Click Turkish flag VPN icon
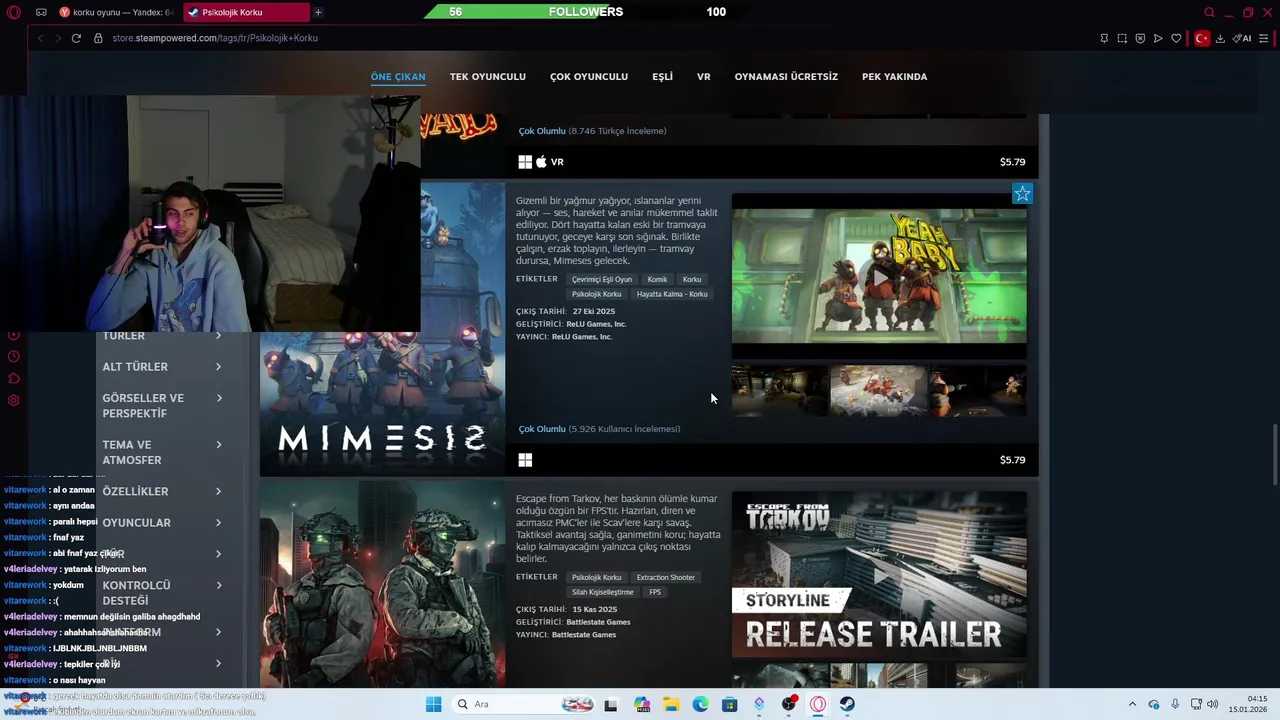1280x720 pixels. (x=1202, y=38)
